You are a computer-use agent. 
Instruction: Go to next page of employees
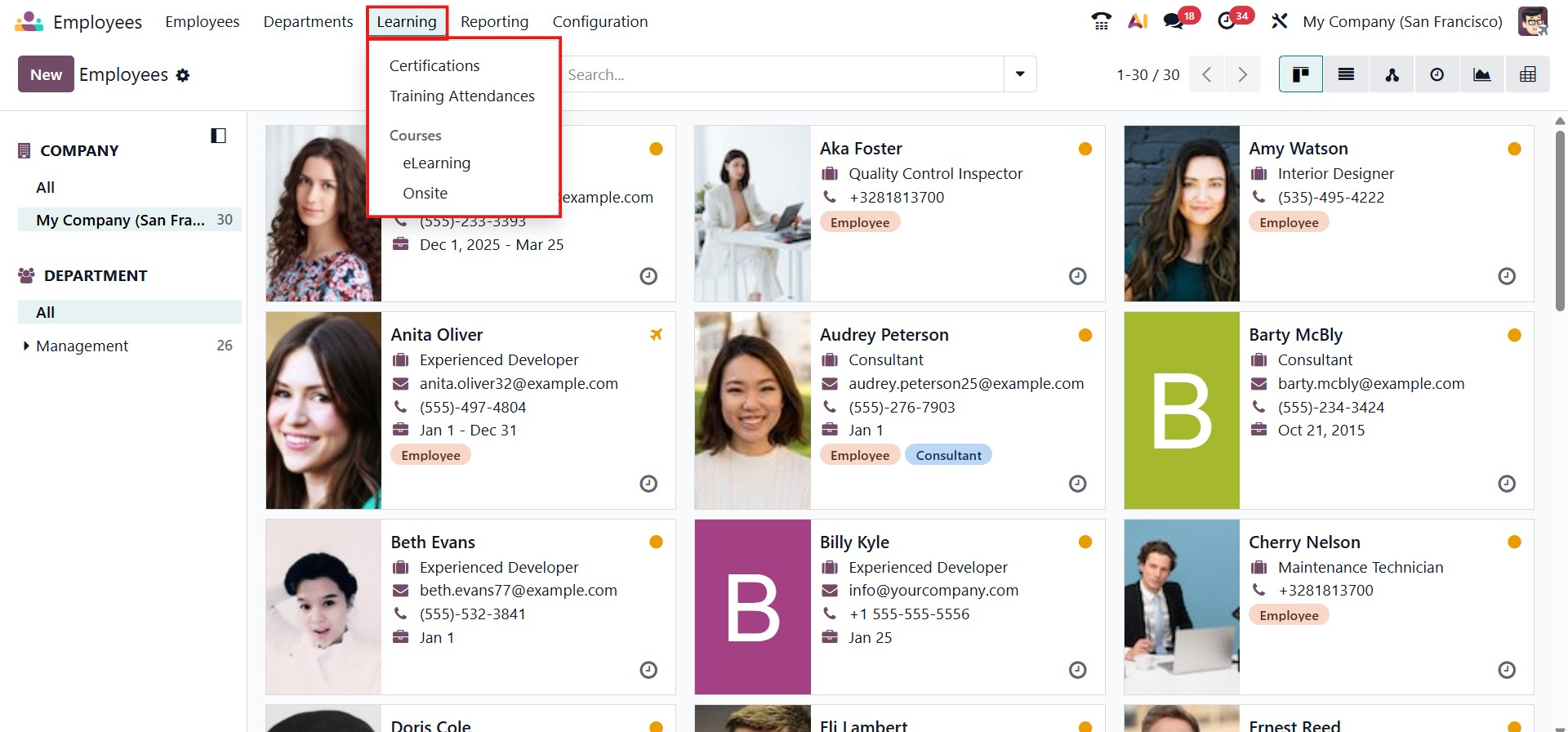(1242, 75)
